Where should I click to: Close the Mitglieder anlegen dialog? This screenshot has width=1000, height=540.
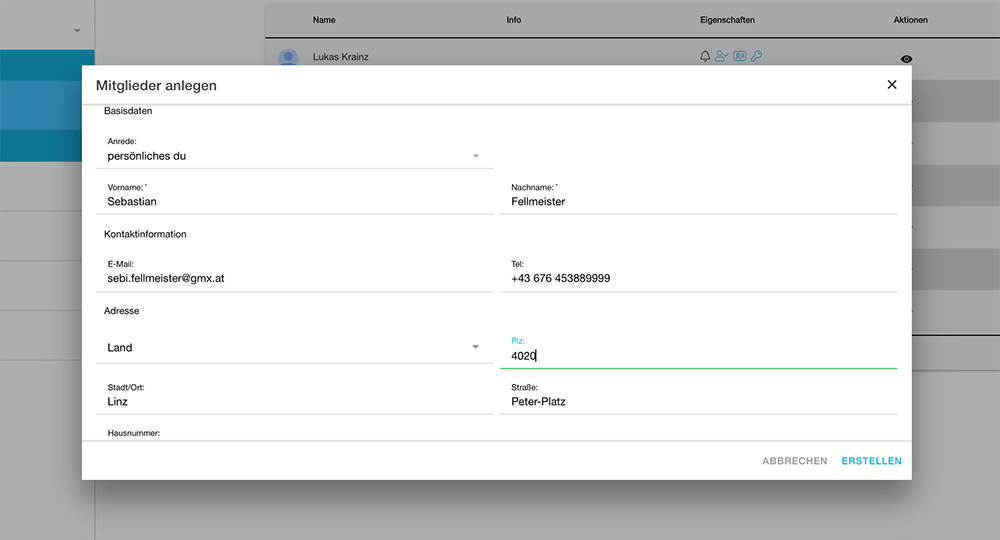click(x=892, y=85)
